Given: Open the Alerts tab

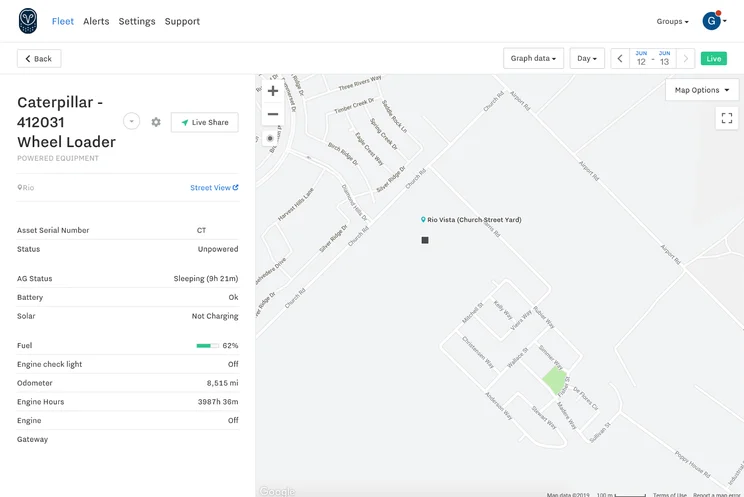Looking at the screenshot, I should pyautogui.click(x=96, y=21).
